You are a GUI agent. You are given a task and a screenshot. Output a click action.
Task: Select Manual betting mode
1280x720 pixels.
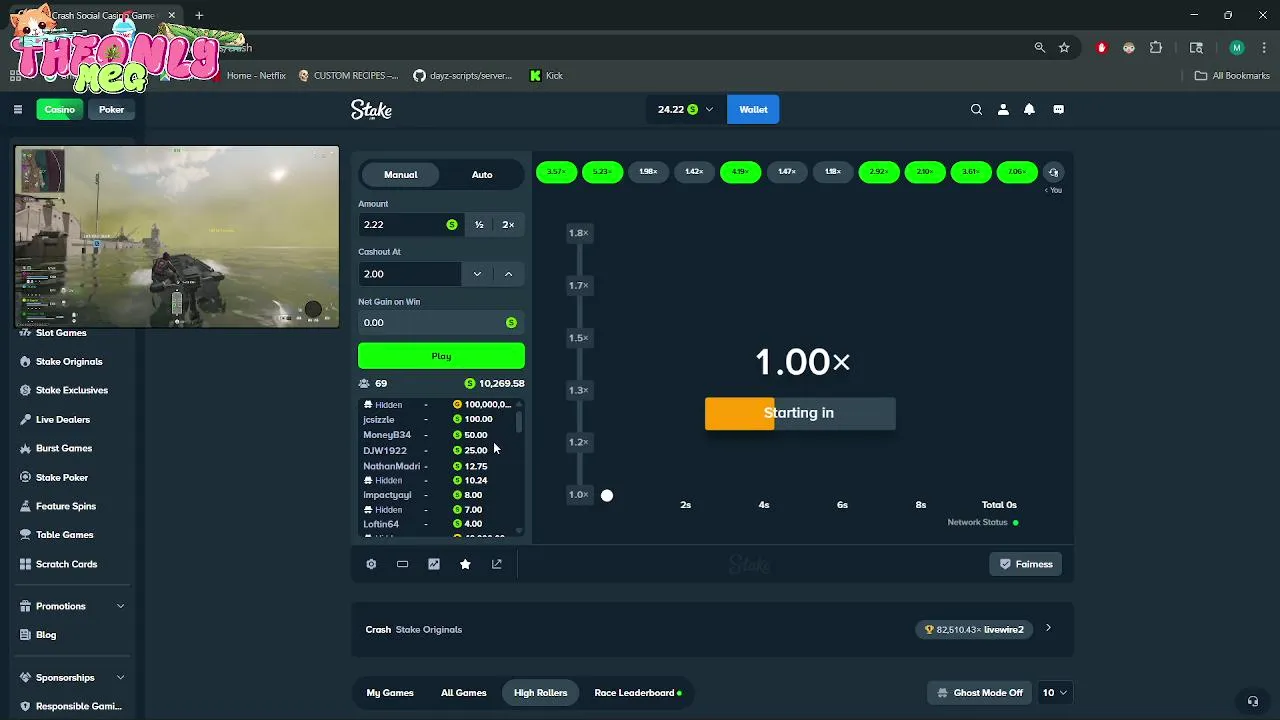(401, 175)
